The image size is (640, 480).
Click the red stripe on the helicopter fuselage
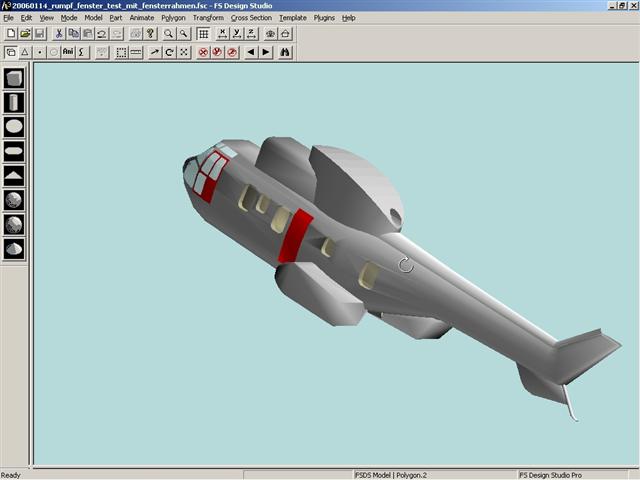pos(296,236)
